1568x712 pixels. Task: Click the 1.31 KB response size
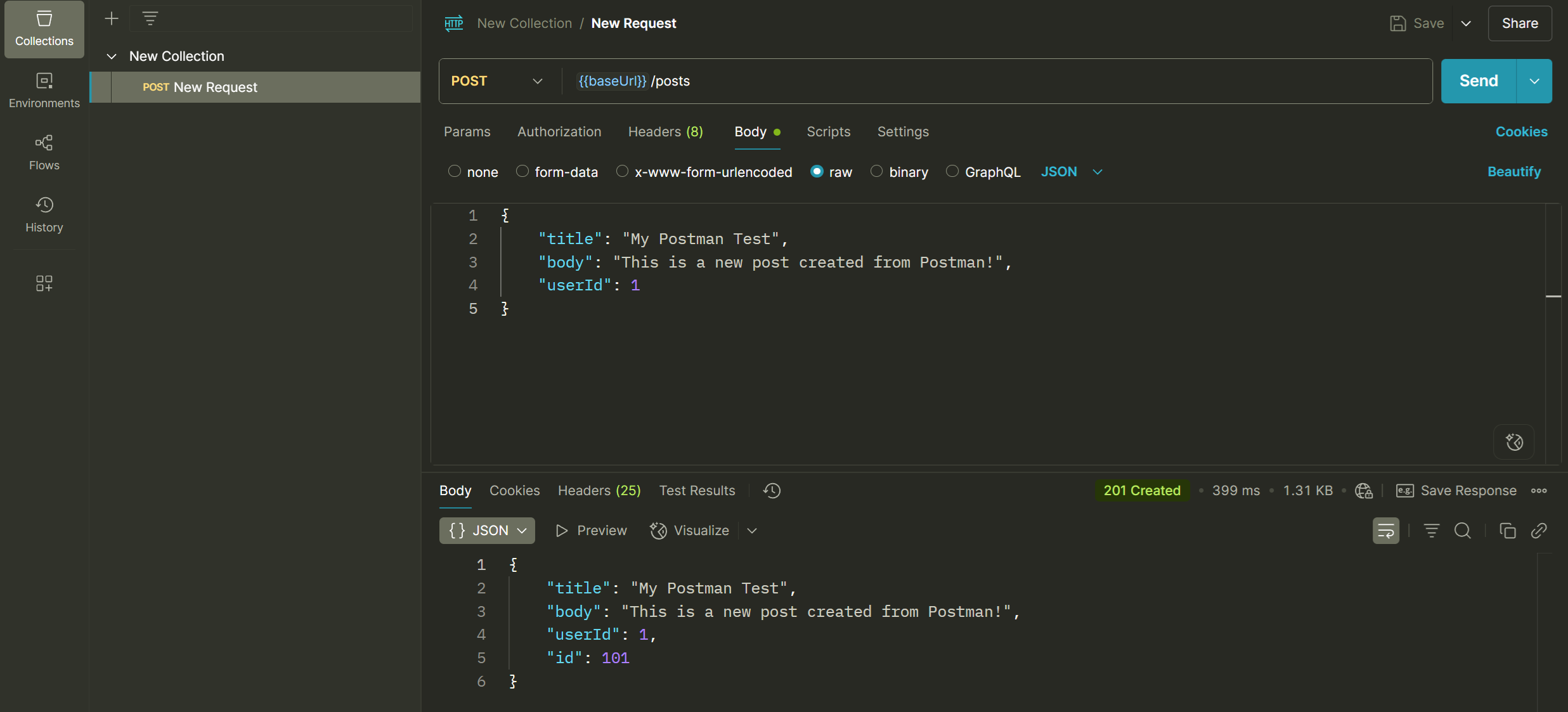pos(1307,491)
